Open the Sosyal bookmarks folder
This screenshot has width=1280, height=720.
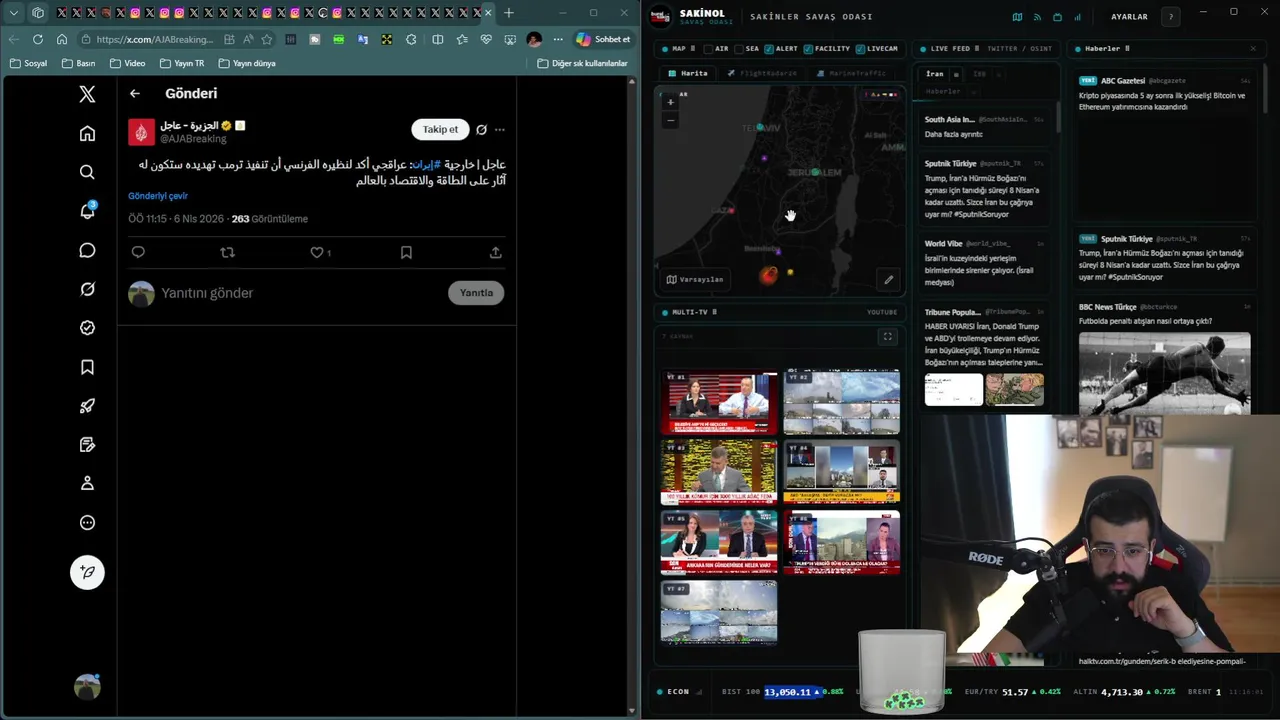[28, 63]
